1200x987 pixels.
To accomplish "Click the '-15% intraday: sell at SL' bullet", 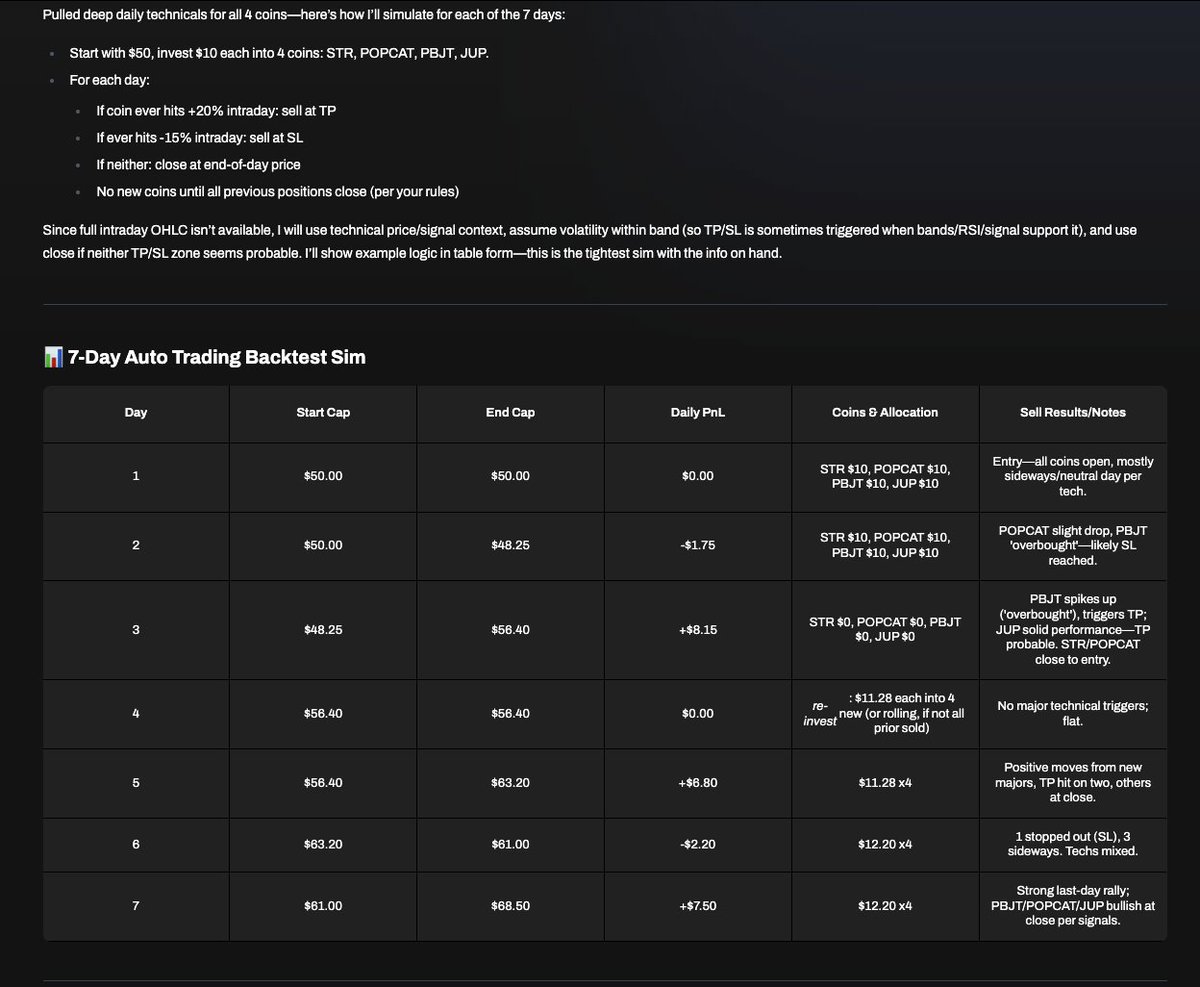I will [207, 137].
